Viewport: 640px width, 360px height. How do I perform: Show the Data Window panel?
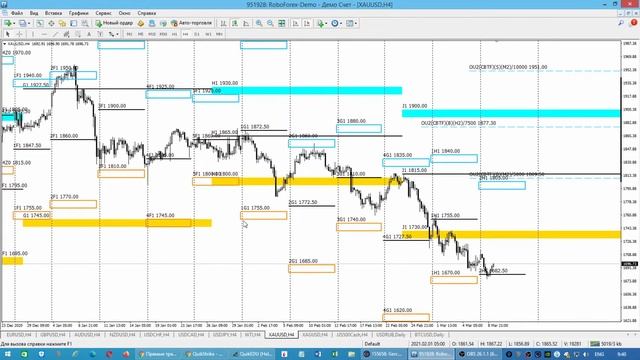[x=51, y=23]
